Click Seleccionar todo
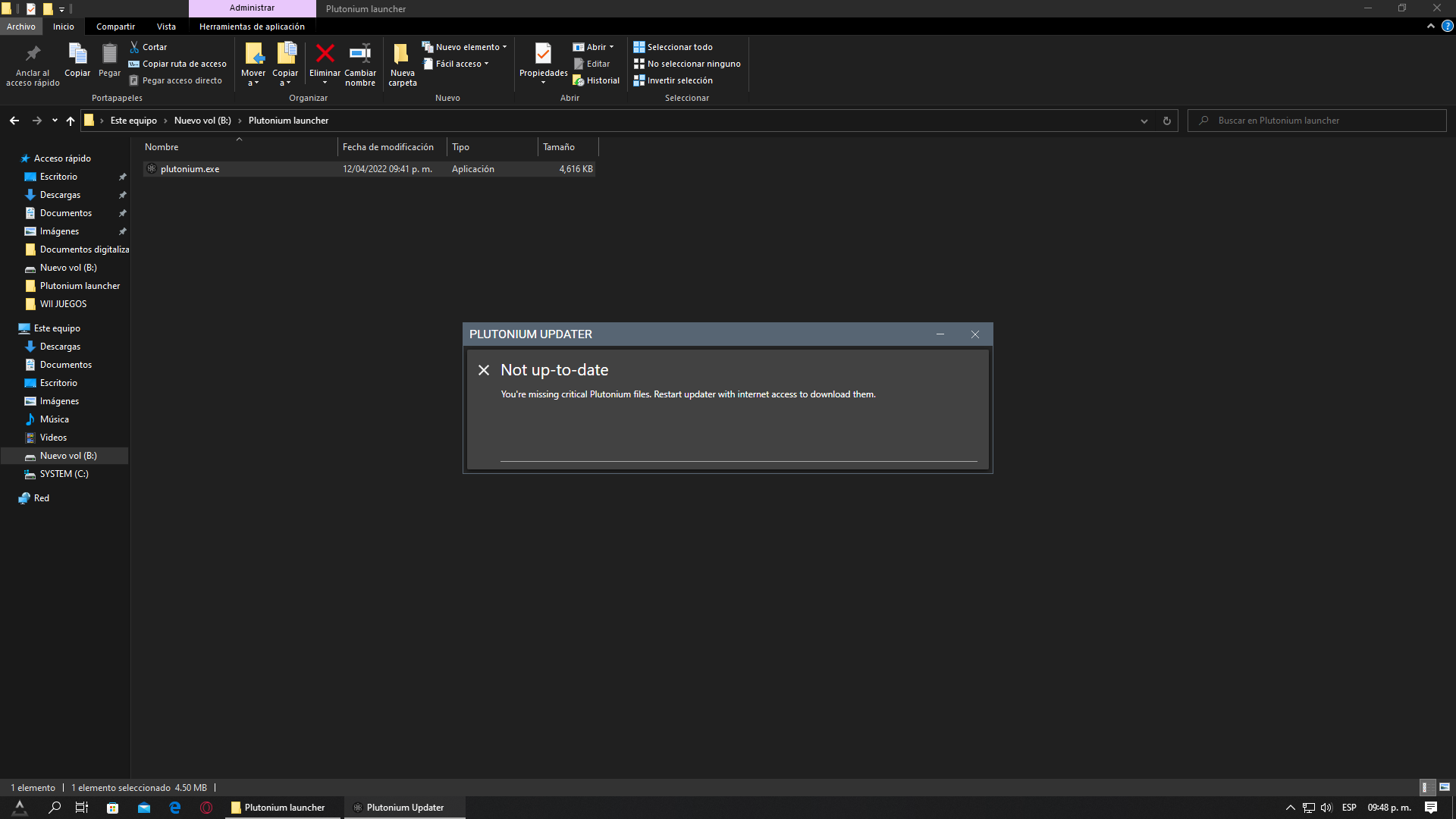1456x819 pixels. tap(673, 47)
